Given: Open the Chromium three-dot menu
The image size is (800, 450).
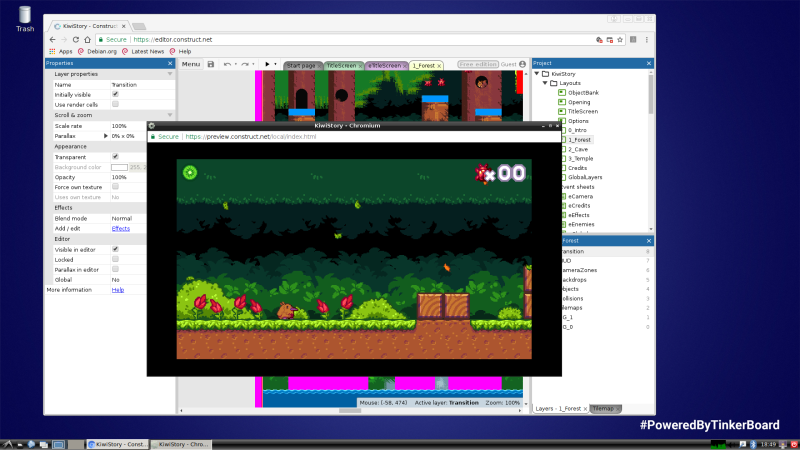Looking at the screenshot, I should click(646, 39).
